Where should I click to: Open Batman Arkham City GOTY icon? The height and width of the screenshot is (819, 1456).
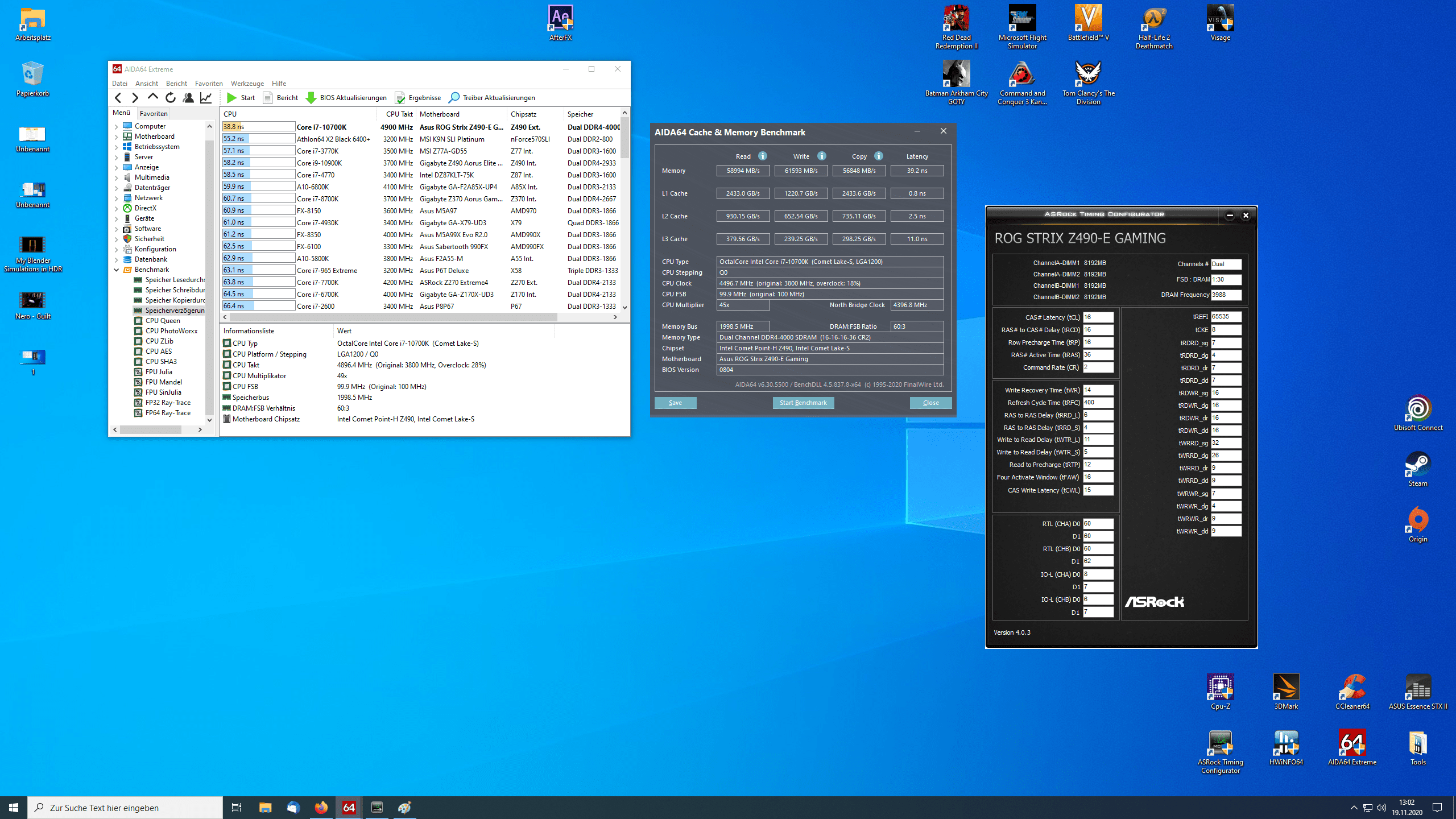tap(956, 83)
